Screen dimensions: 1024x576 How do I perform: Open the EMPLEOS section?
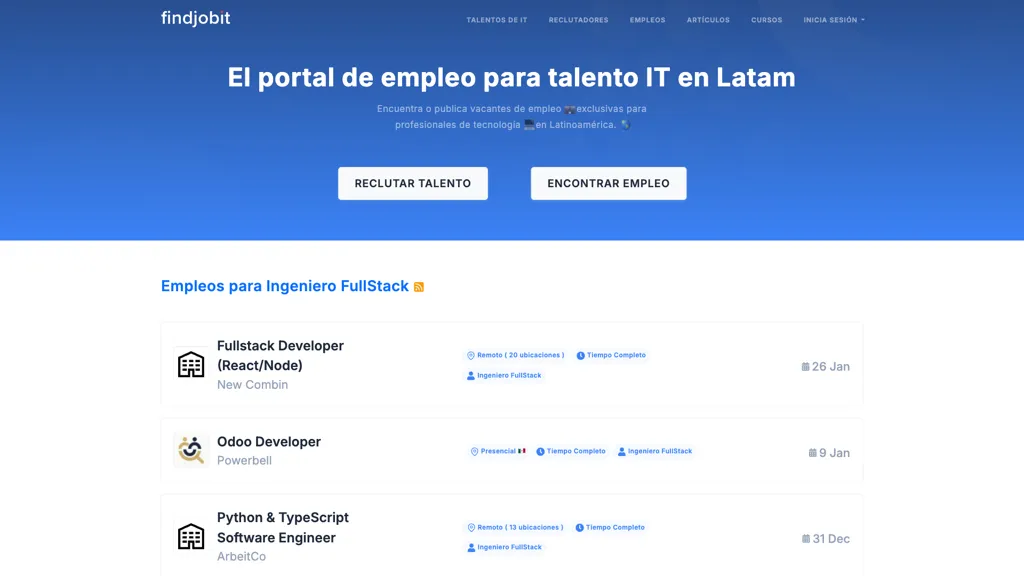pyautogui.click(x=647, y=19)
